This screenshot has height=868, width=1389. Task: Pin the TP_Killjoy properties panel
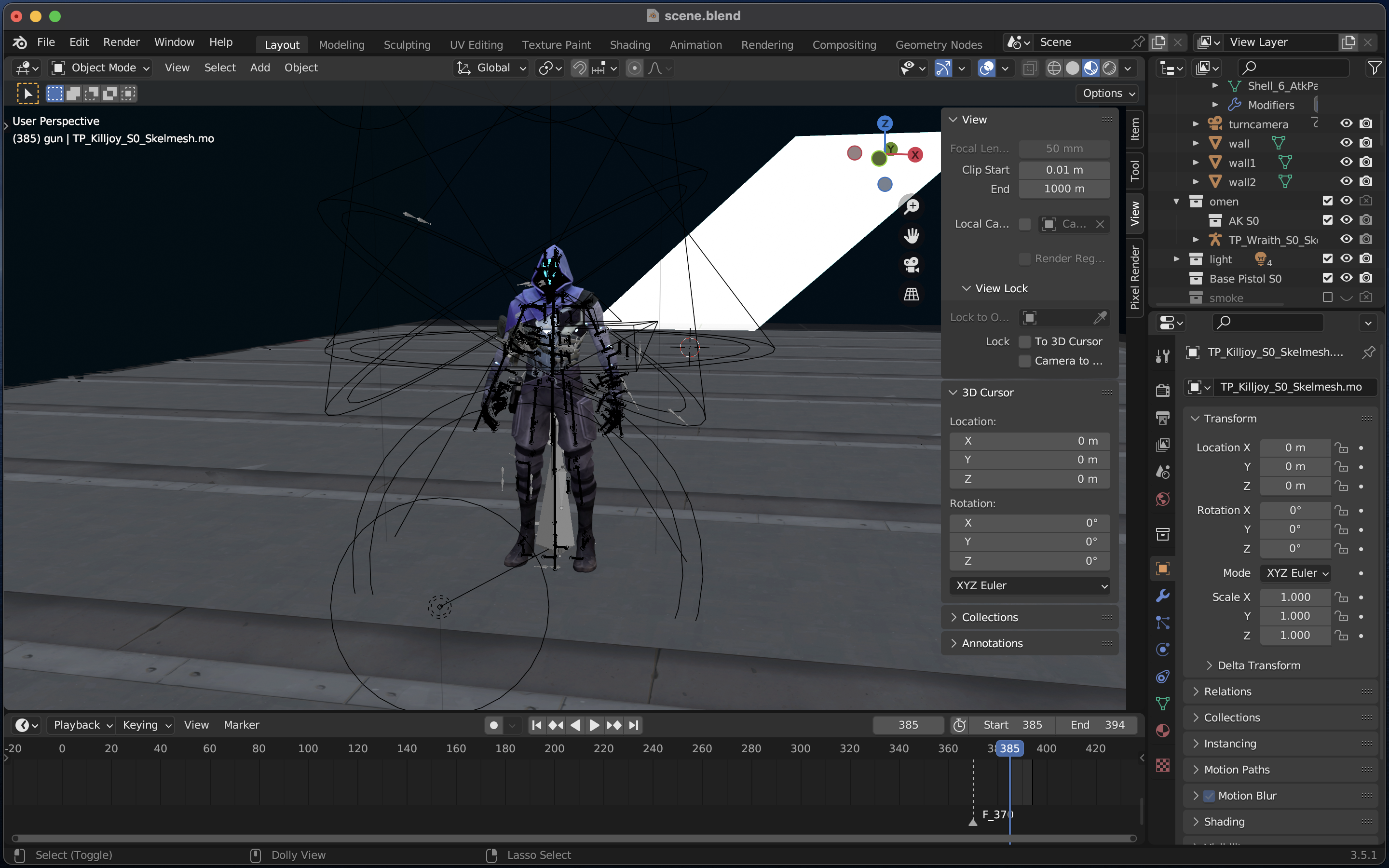click(1368, 352)
